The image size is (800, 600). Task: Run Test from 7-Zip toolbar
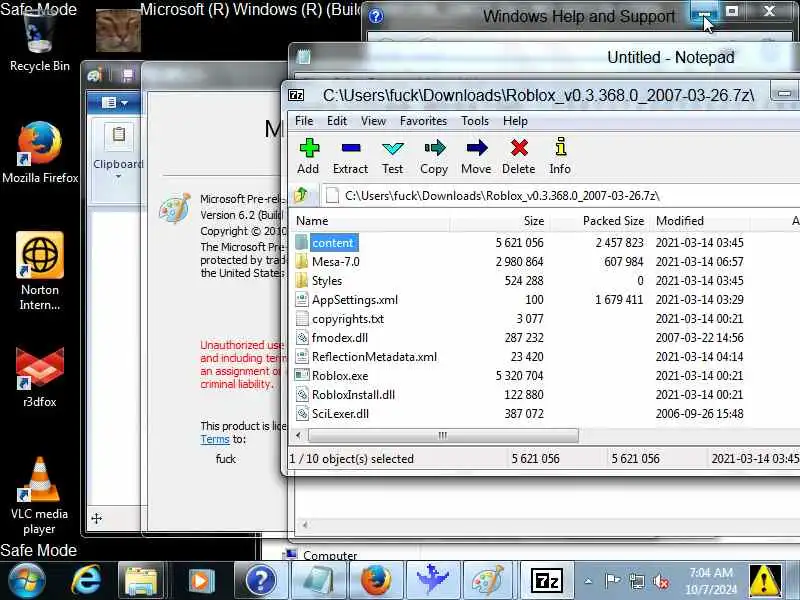[392, 156]
